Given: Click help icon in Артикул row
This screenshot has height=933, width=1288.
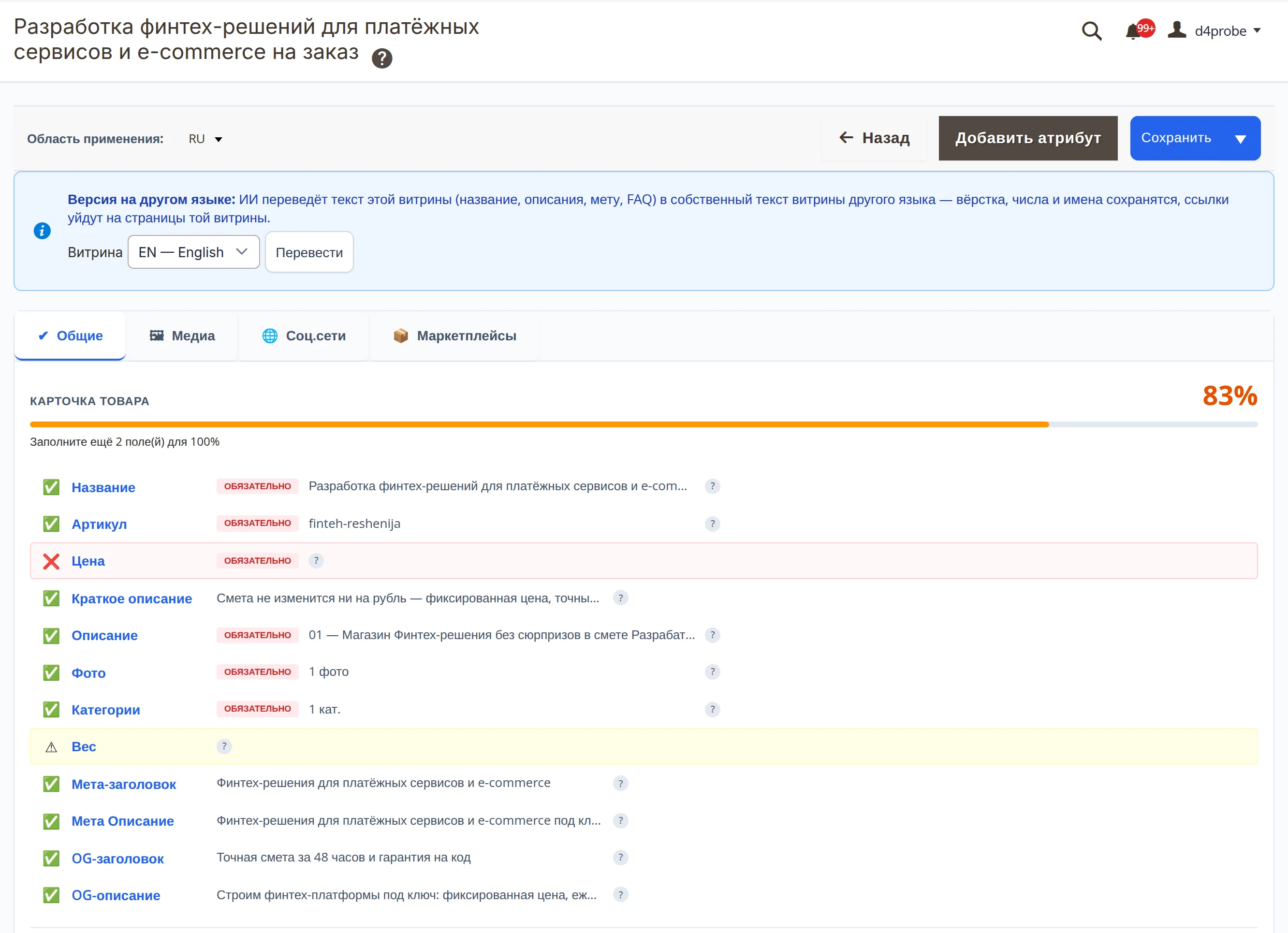Looking at the screenshot, I should pos(712,524).
